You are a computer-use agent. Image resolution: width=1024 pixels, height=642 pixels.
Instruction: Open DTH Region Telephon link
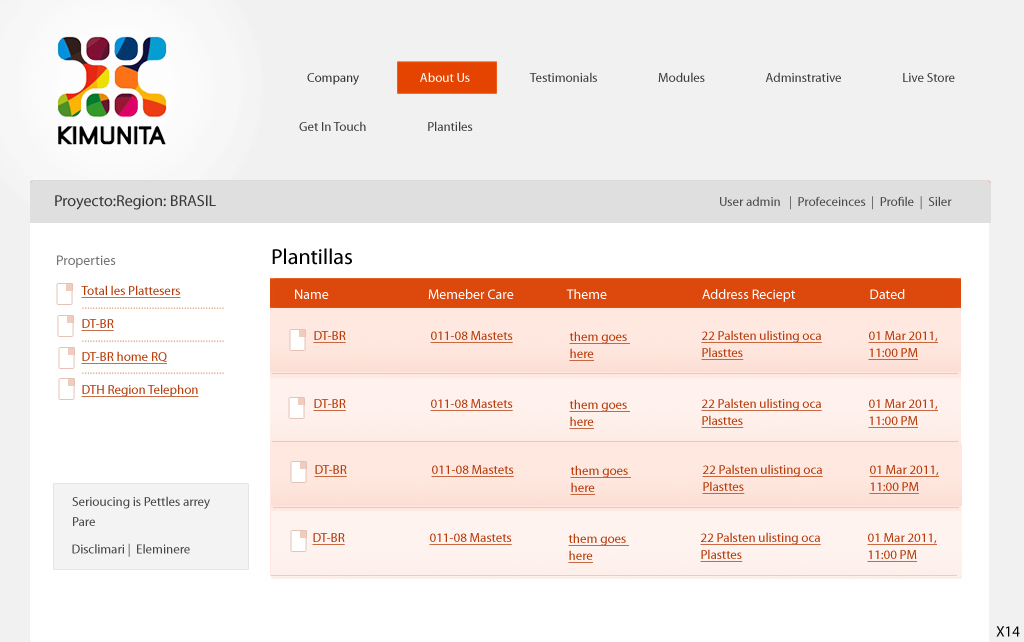[x=140, y=390]
